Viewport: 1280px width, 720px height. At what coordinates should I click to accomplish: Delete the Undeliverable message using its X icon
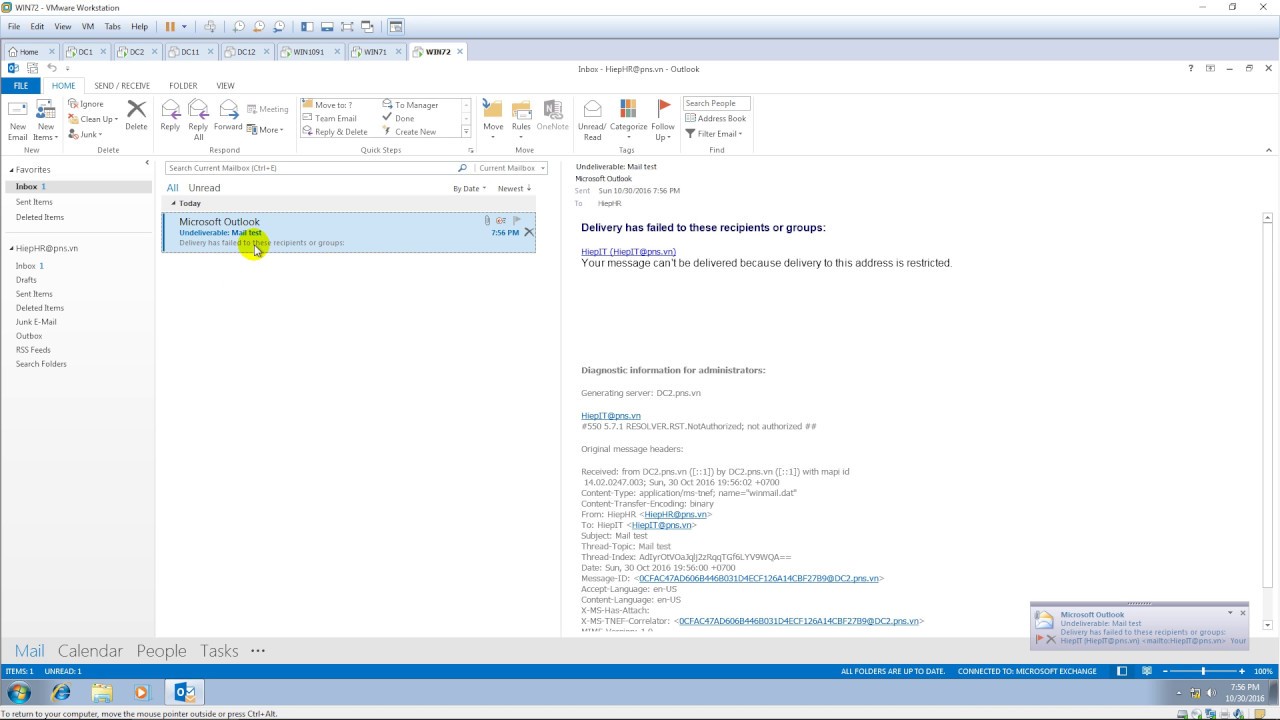529,232
